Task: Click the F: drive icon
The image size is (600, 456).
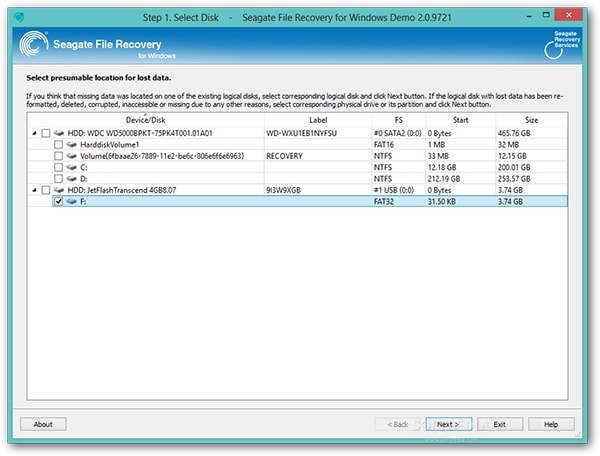Action: pyautogui.click(x=72, y=201)
